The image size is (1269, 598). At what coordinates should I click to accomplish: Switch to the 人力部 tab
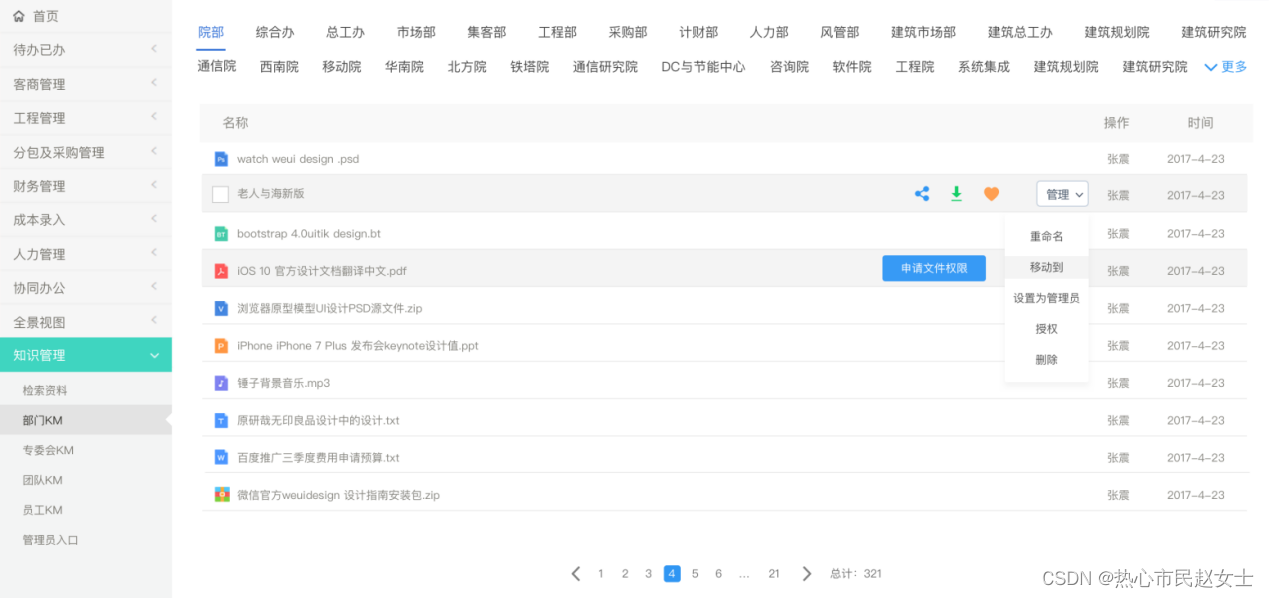[769, 32]
